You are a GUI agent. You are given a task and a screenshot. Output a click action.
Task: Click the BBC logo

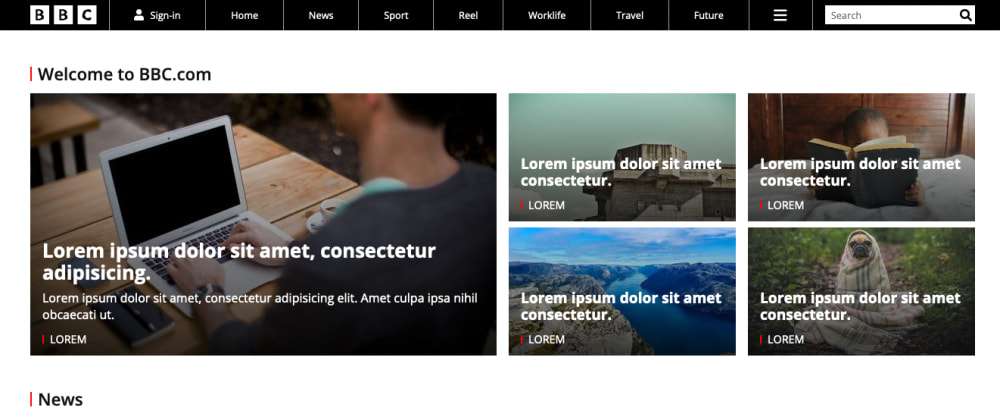tap(63, 15)
